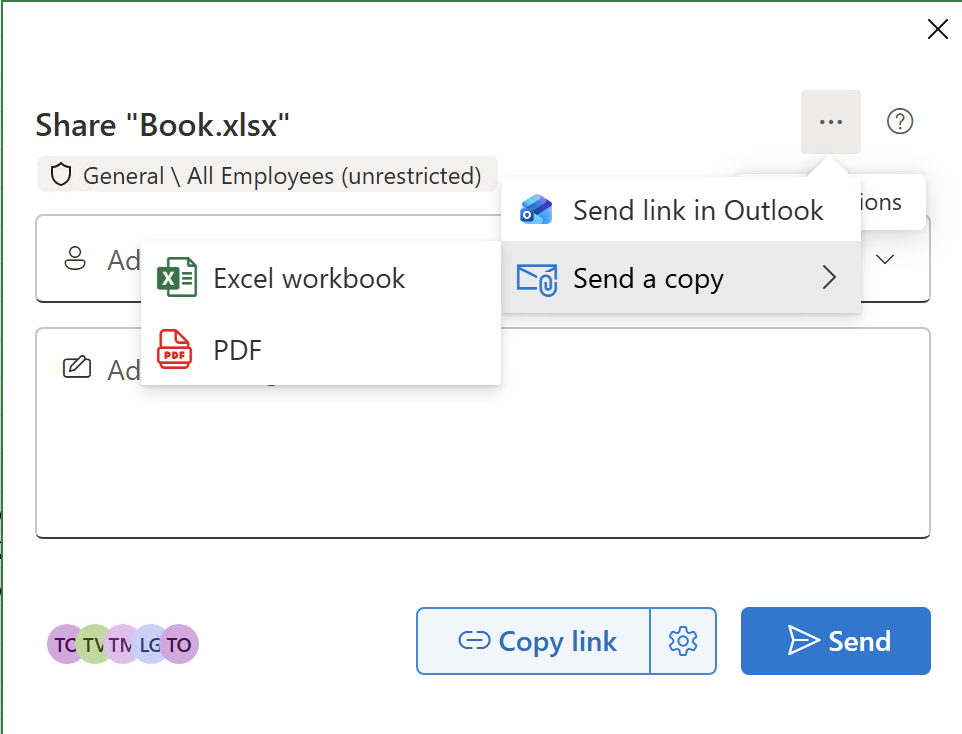Click the TO user avatar circle
This screenshot has width=962, height=734.
(180, 644)
